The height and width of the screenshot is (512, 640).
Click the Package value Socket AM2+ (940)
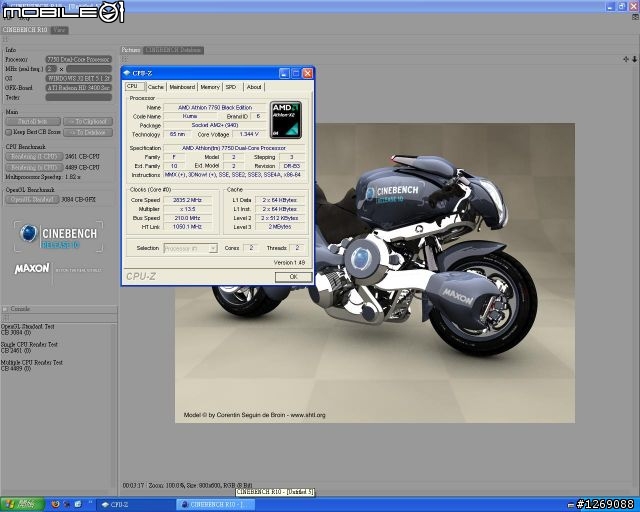coord(215,125)
